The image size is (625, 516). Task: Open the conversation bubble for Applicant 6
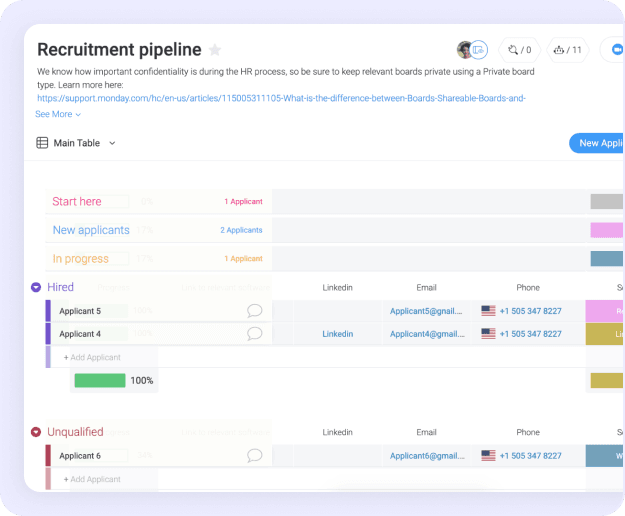255,456
